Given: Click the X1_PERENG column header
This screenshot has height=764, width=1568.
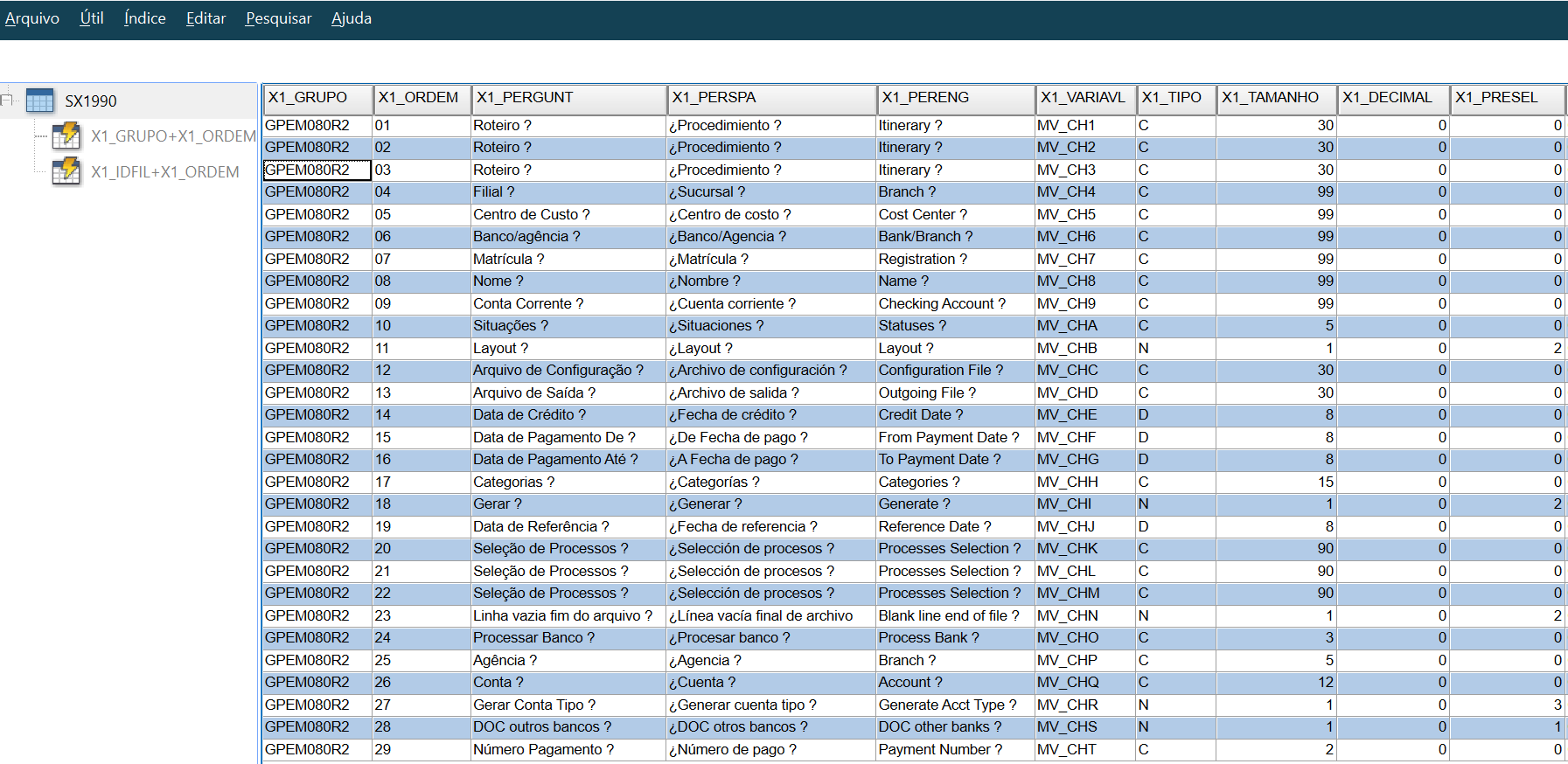Looking at the screenshot, I should [x=956, y=99].
